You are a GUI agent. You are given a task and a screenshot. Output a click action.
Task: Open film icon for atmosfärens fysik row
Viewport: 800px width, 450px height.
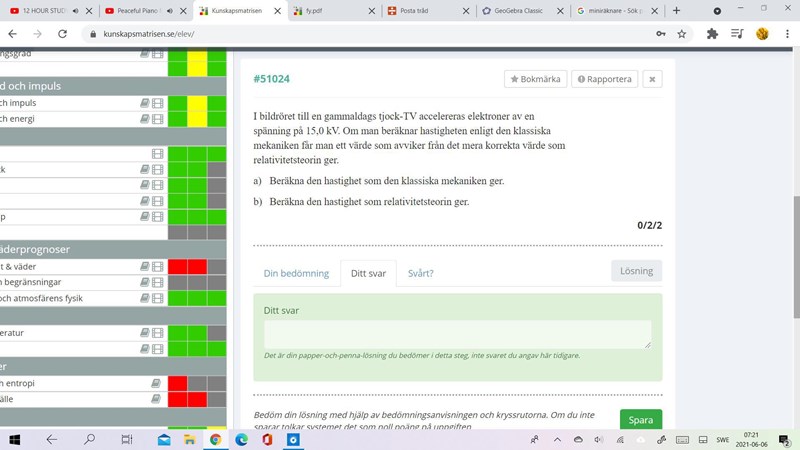click(157, 298)
